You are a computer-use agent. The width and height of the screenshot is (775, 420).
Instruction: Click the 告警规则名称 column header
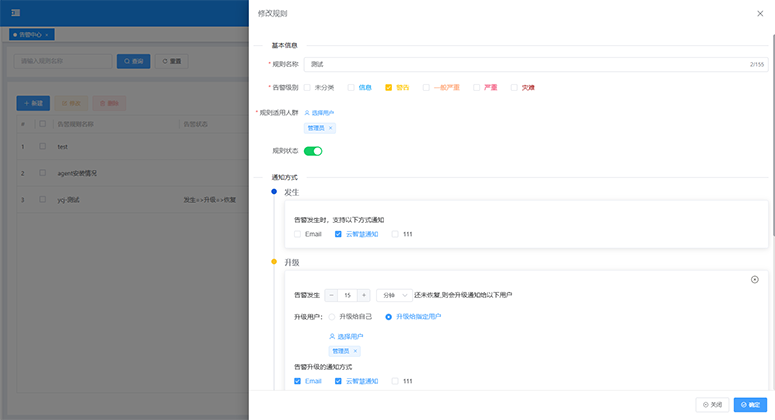coord(76,124)
